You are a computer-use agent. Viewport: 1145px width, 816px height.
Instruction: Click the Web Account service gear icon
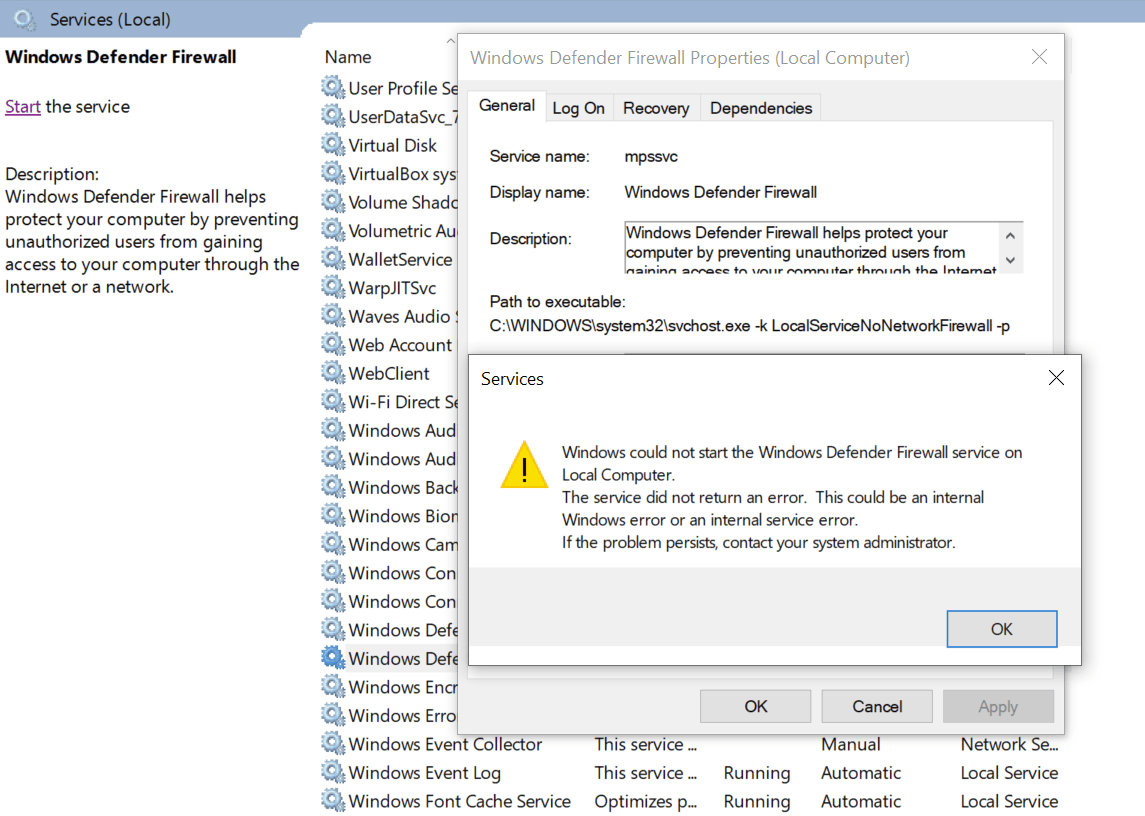coord(333,344)
